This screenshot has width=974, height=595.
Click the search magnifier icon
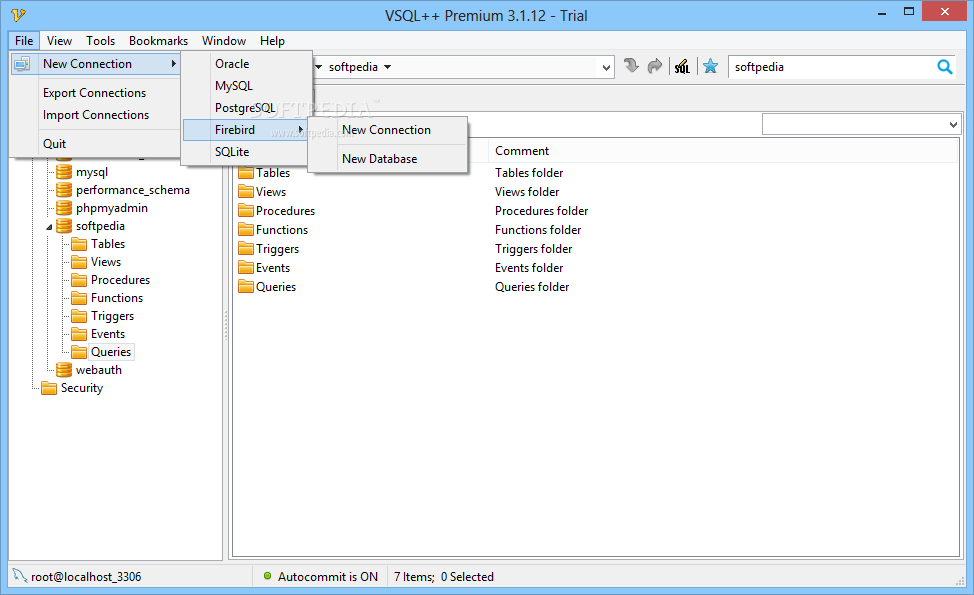[x=944, y=66]
